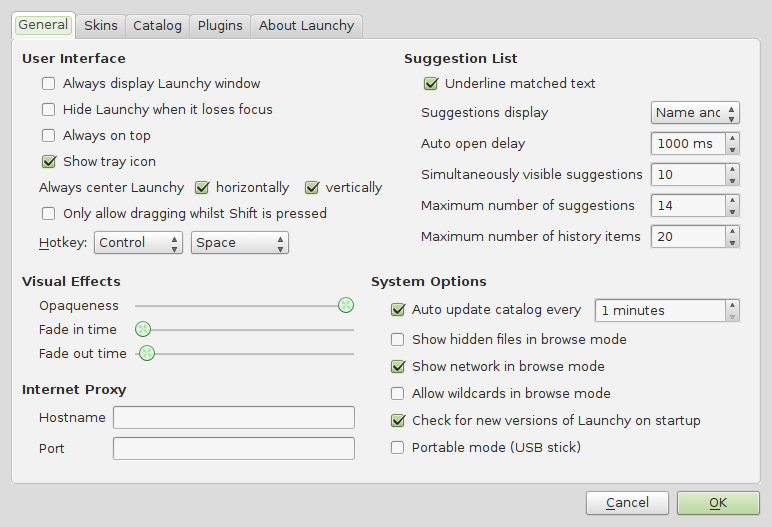Open the Plugins tab
This screenshot has height=527, width=772.
click(220, 26)
